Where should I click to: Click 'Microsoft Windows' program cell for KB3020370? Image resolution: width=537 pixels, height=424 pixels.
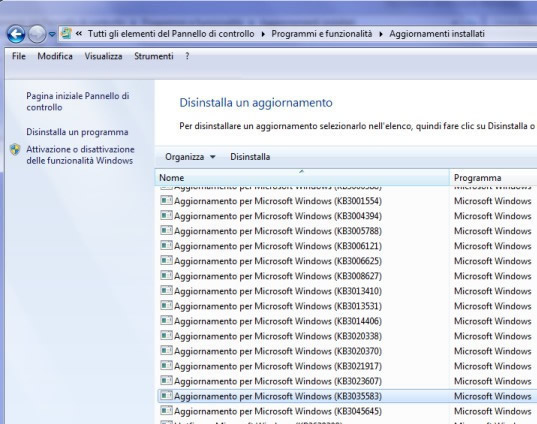point(492,351)
